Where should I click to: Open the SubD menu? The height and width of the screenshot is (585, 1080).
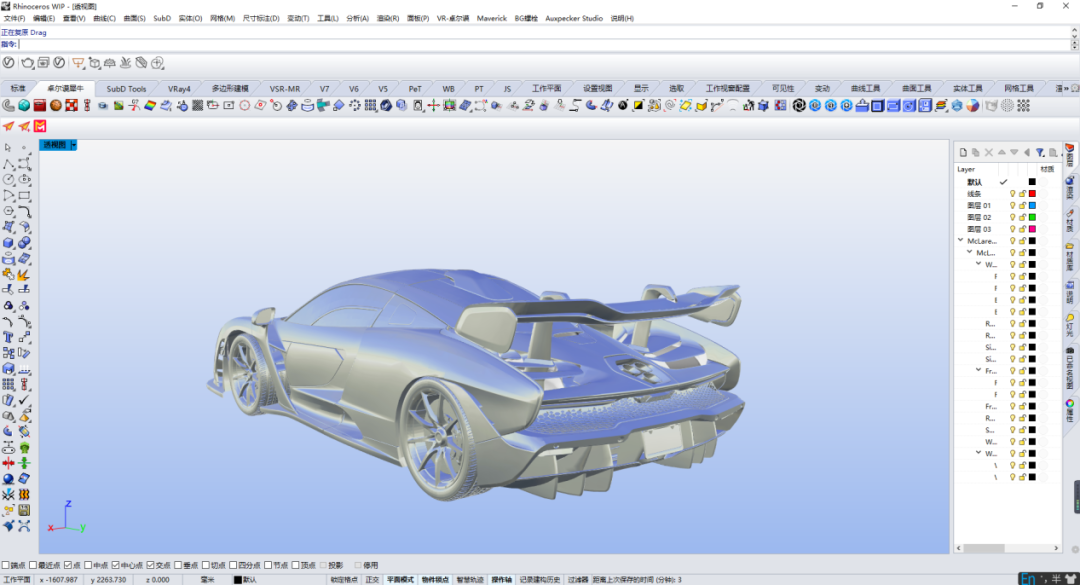pos(162,19)
